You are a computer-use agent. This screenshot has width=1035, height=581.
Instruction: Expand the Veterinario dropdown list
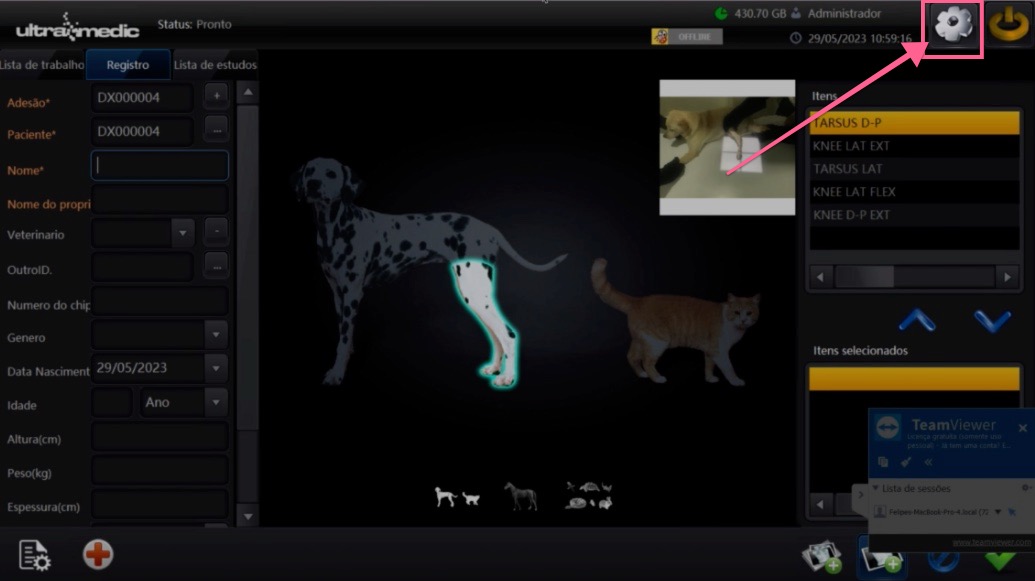point(181,232)
